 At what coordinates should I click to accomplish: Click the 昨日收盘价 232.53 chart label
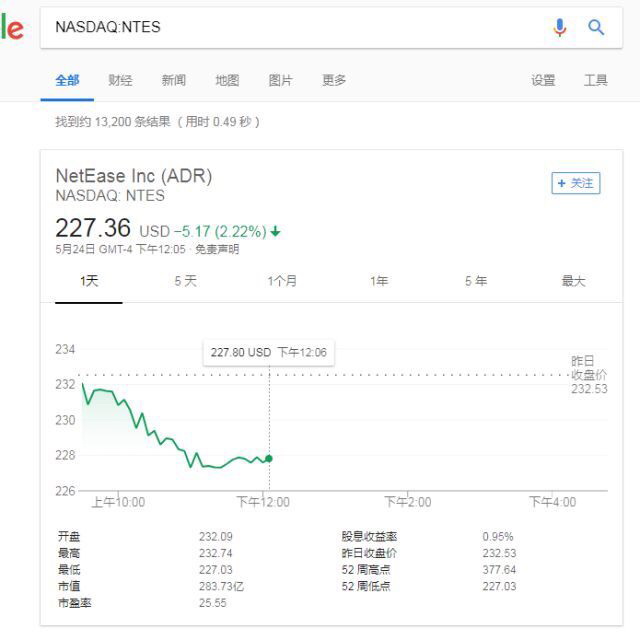(x=589, y=375)
